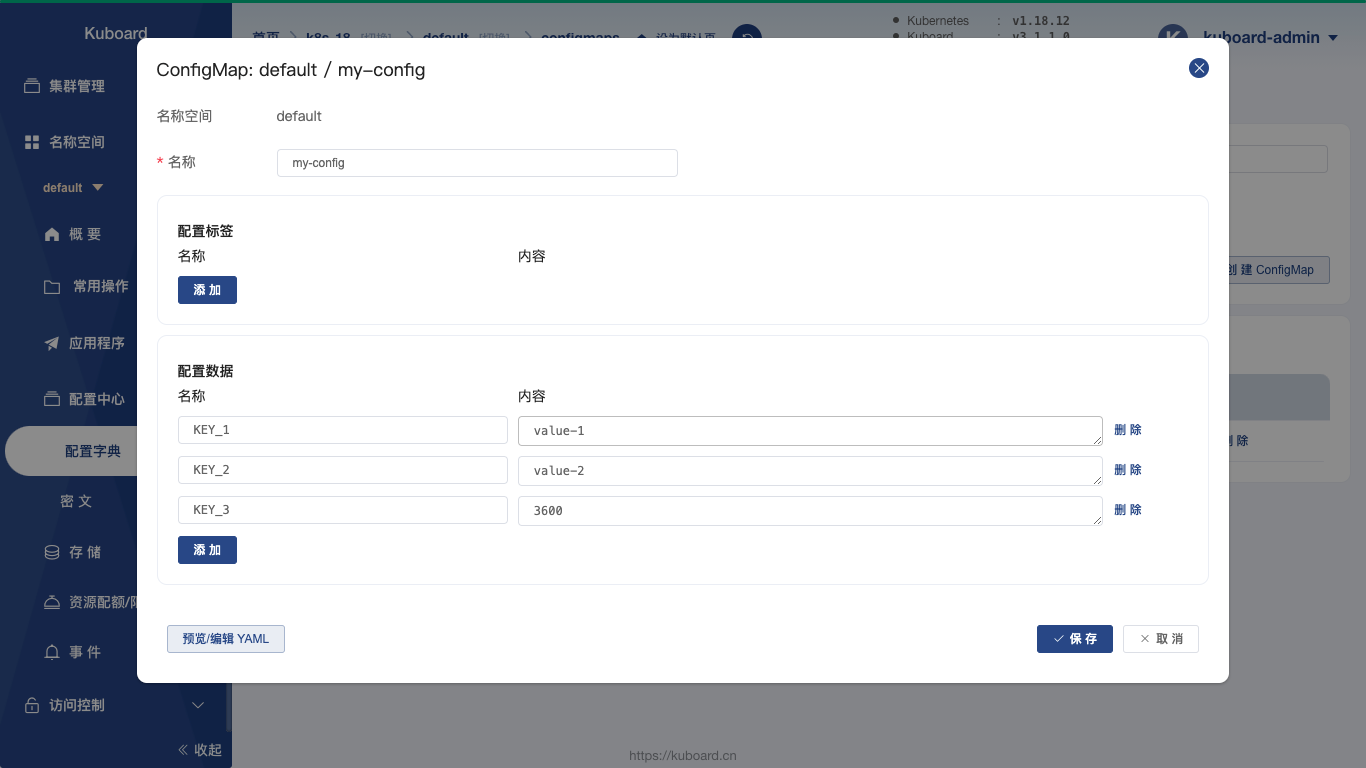Expand 访问控制 chevron in sidebar

coord(198,705)
